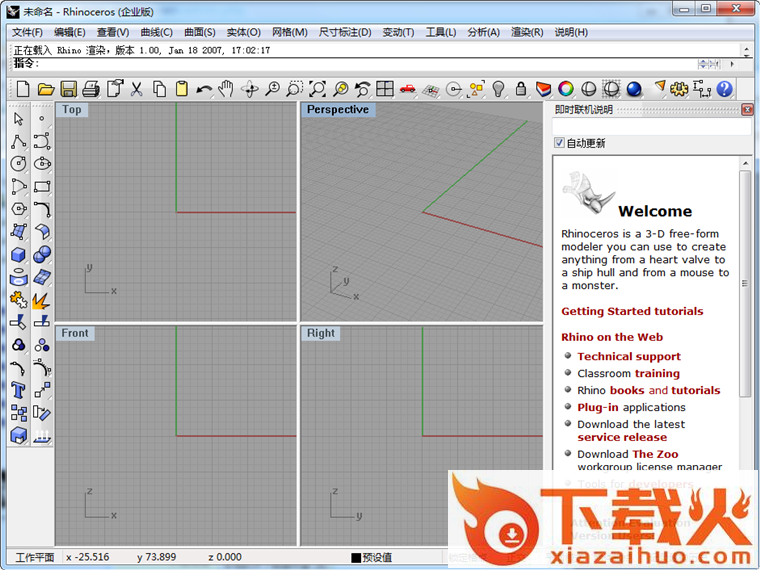Open the 编辑(E) menu

click(x=70, y=32)
